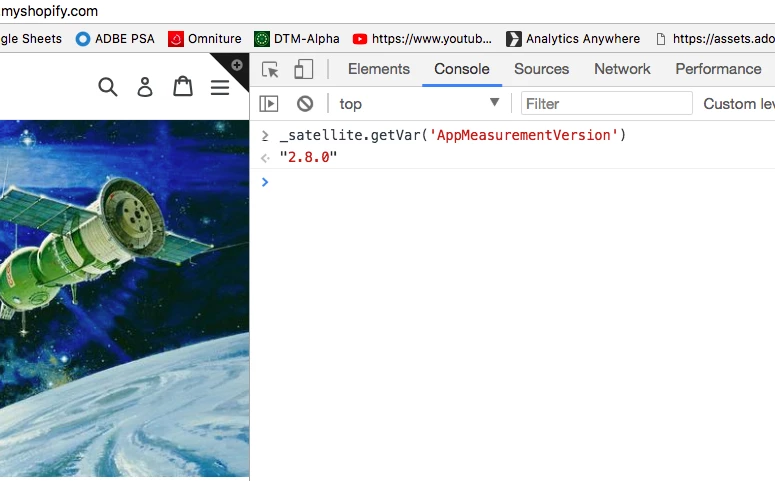
Task: Open the Custom levels dropdown
Action: [739, 104]
